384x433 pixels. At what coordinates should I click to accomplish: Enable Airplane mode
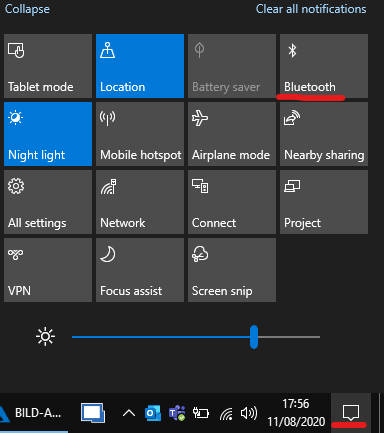(x=232, y=134)
